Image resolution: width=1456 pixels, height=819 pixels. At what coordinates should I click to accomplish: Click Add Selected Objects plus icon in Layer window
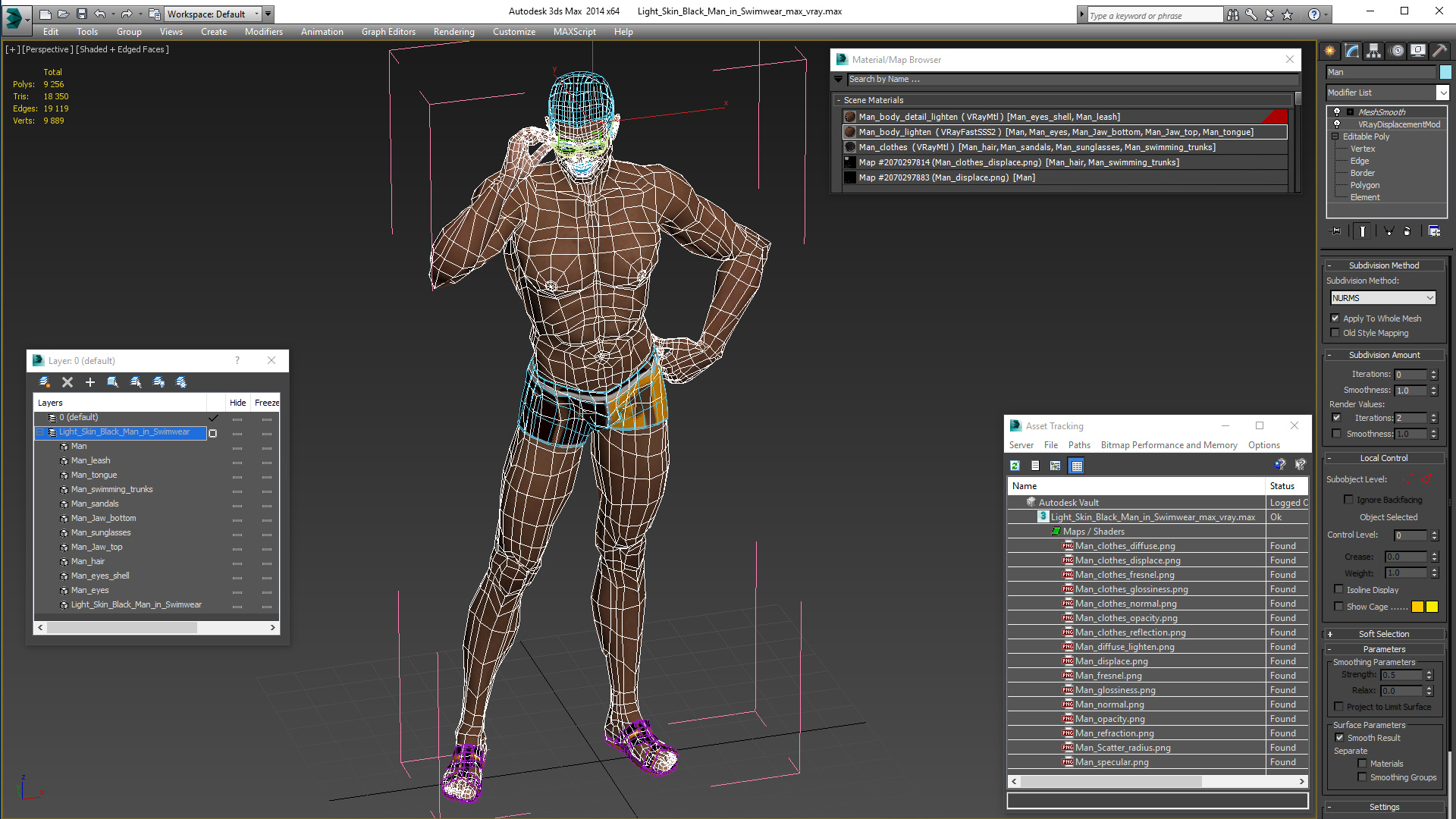click(90, 382)
